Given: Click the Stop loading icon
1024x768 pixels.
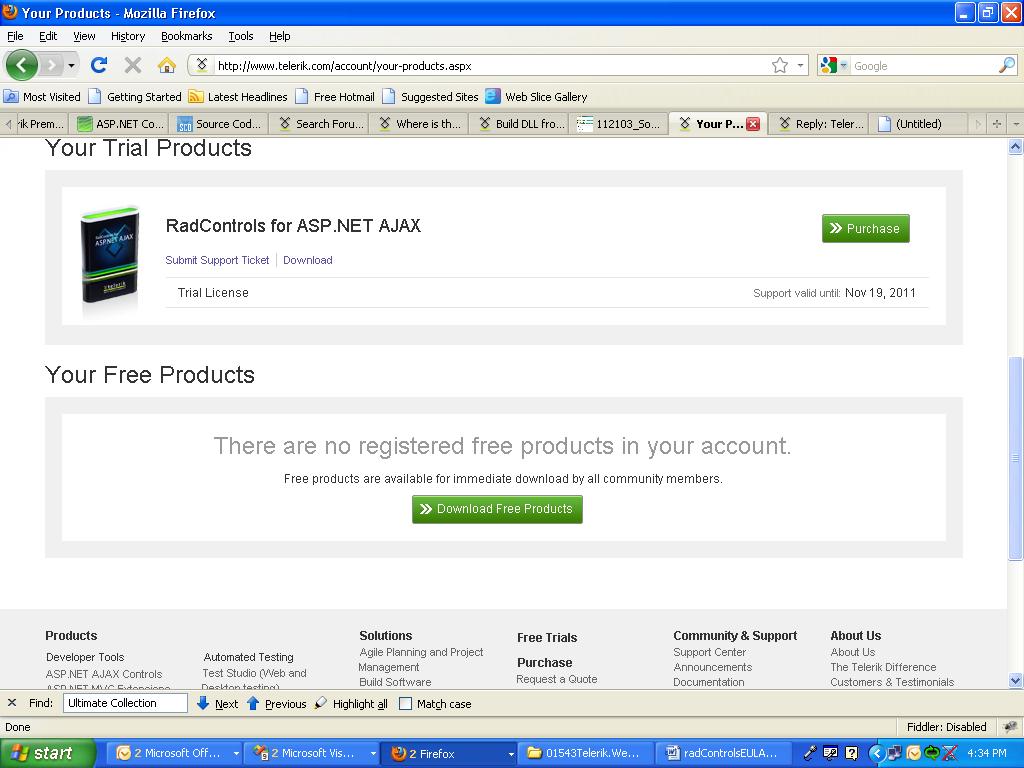Looking at the screenshot, I should [x=133, y=65].
